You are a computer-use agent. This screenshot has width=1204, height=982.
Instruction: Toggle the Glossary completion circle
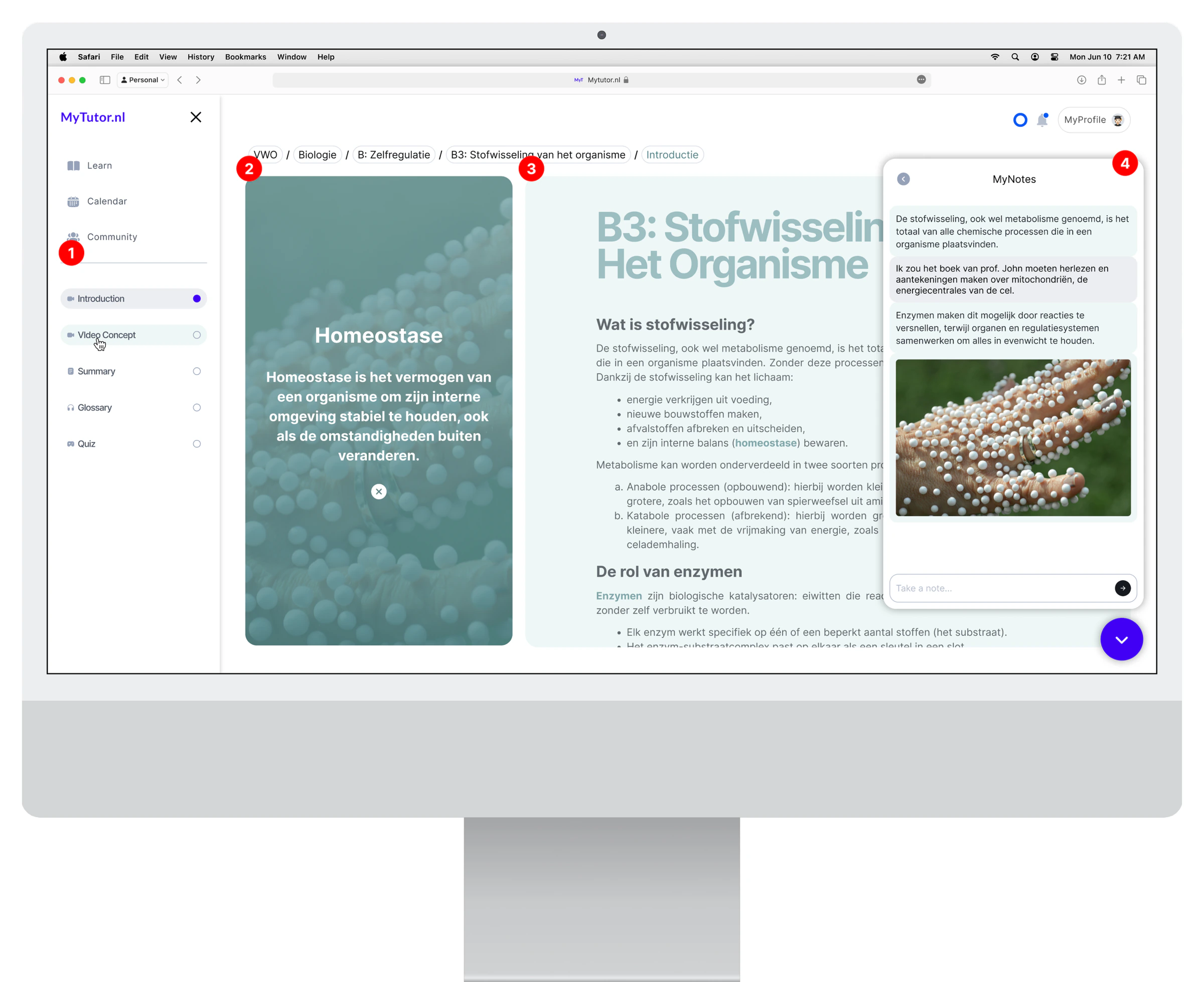pyautogui.click(x=197, y=407)
